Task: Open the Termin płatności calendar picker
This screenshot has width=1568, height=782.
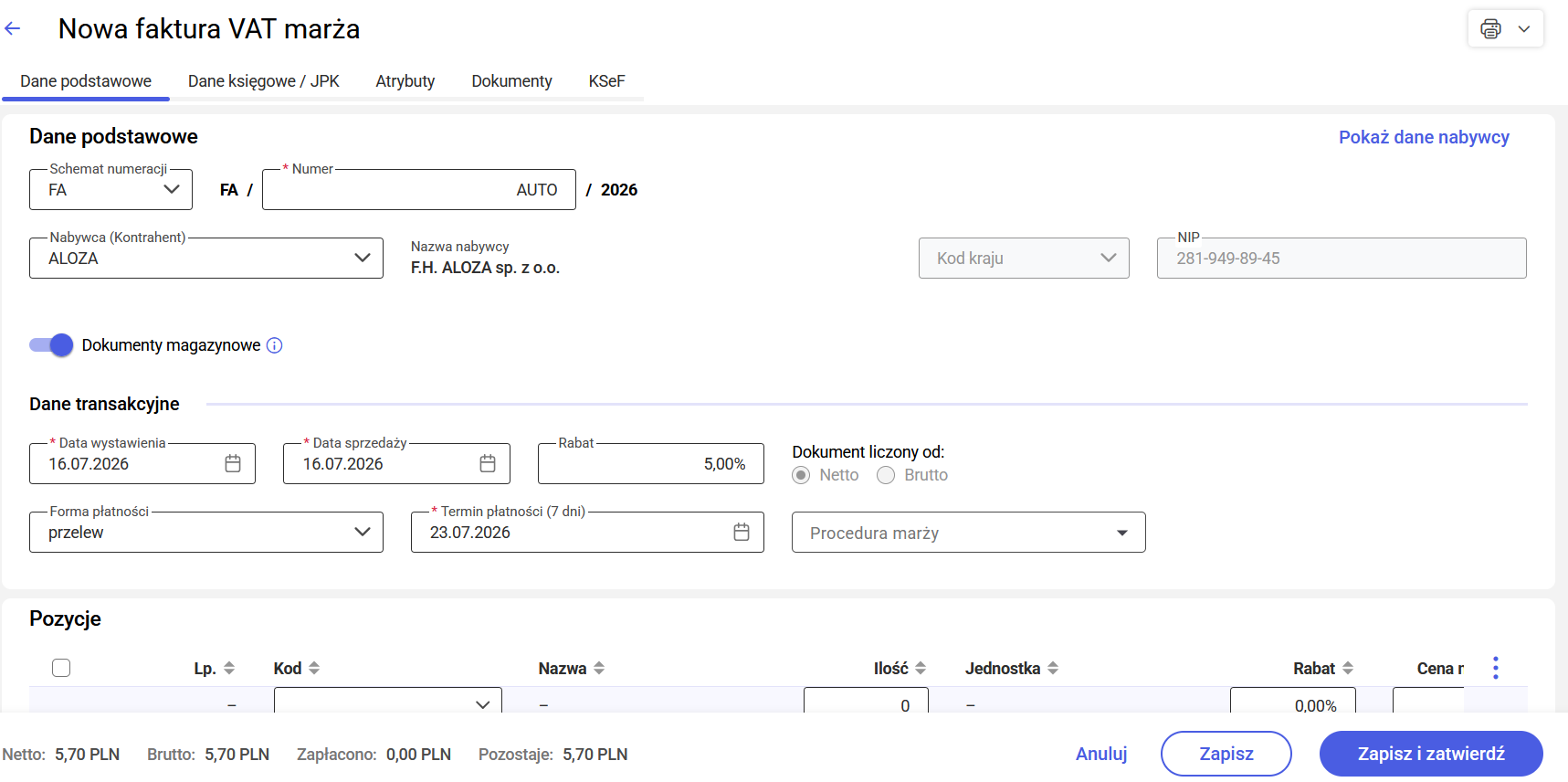Action: tap(742, 533)
